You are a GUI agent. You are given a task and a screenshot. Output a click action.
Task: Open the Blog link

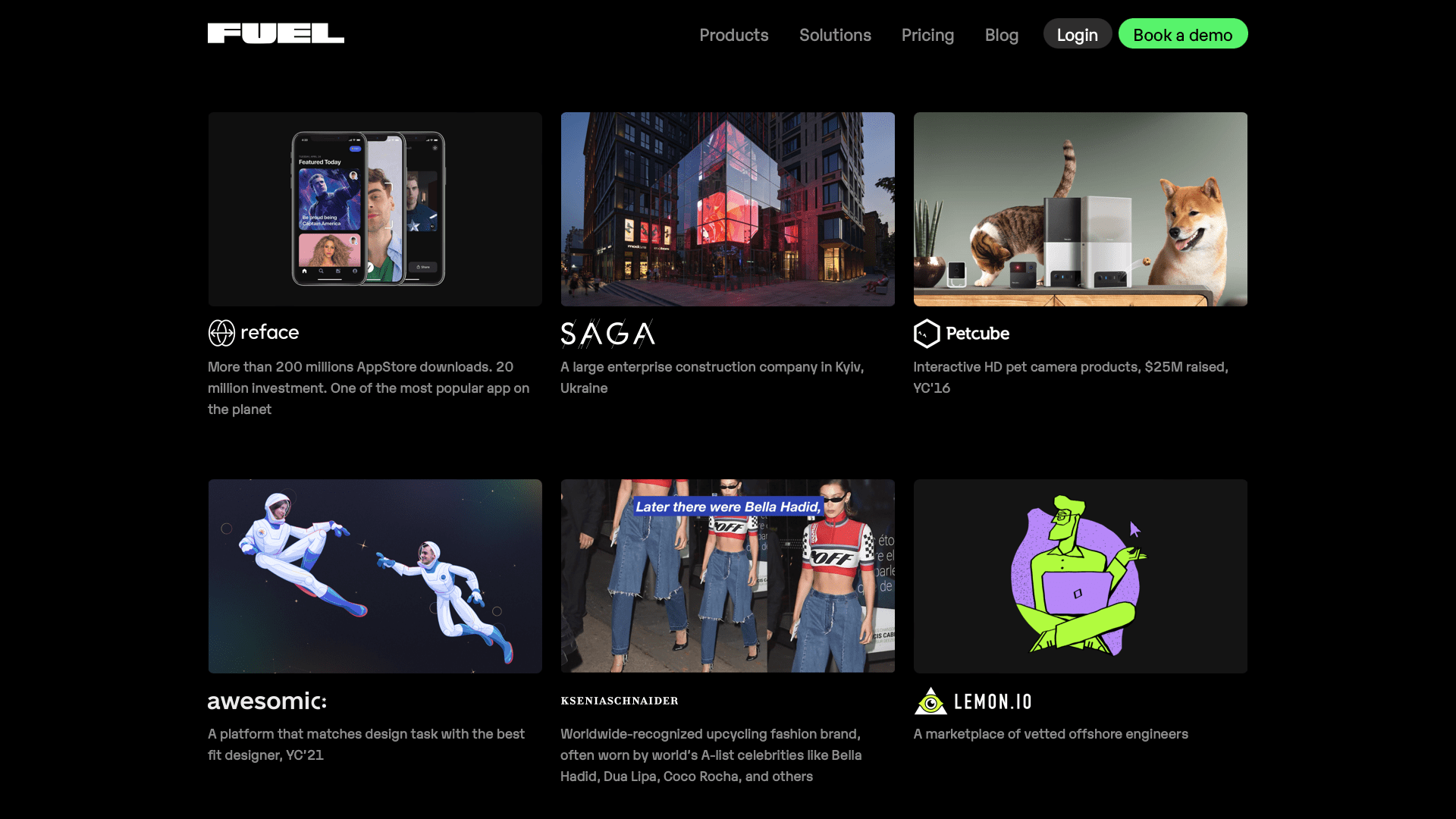click(1001, 35)
